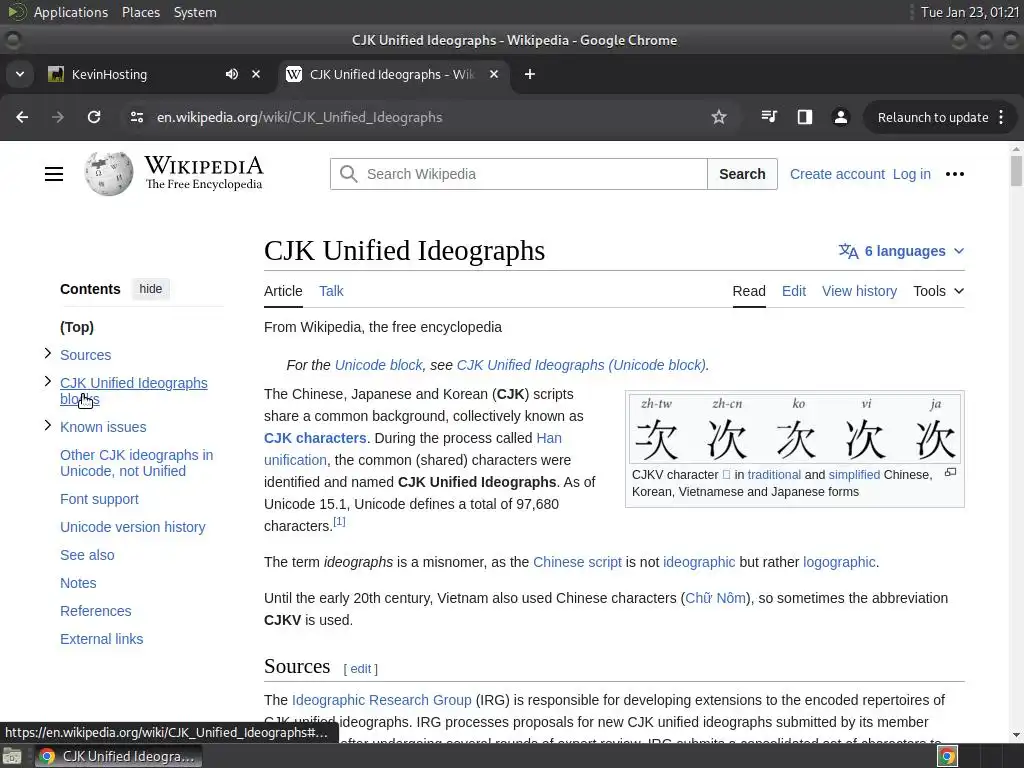Open Chrome window from the taskbar

pyautogui.click(x=118, y=756)
